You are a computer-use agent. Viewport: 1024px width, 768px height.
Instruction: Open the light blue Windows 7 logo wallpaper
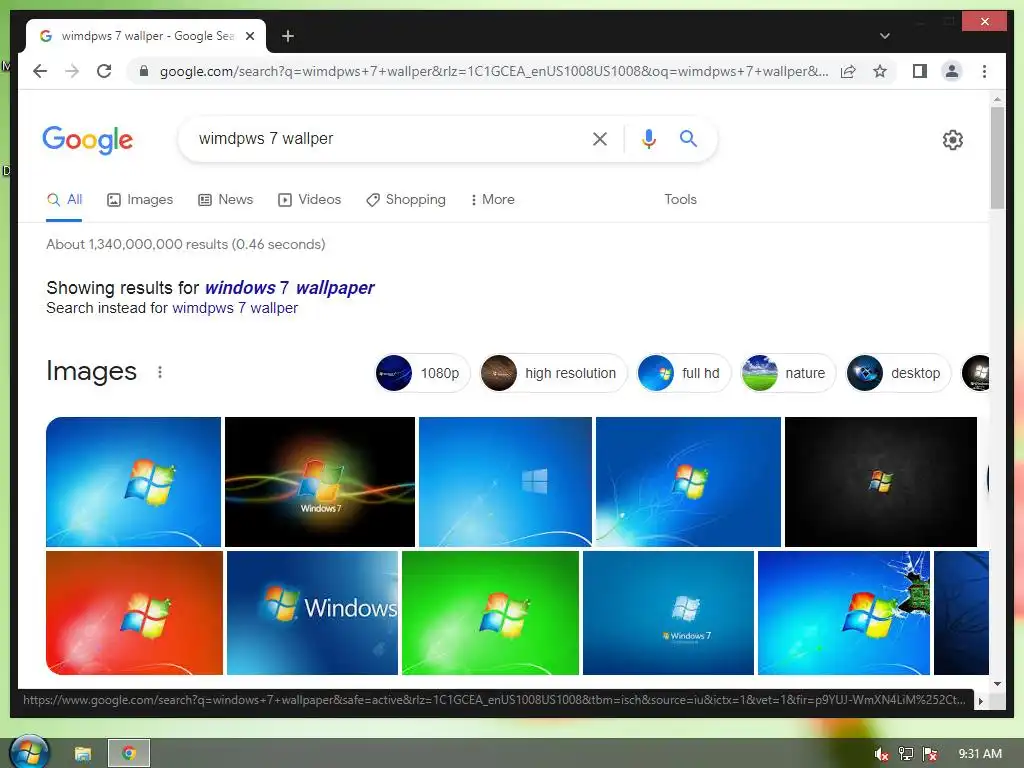[133, 482]
